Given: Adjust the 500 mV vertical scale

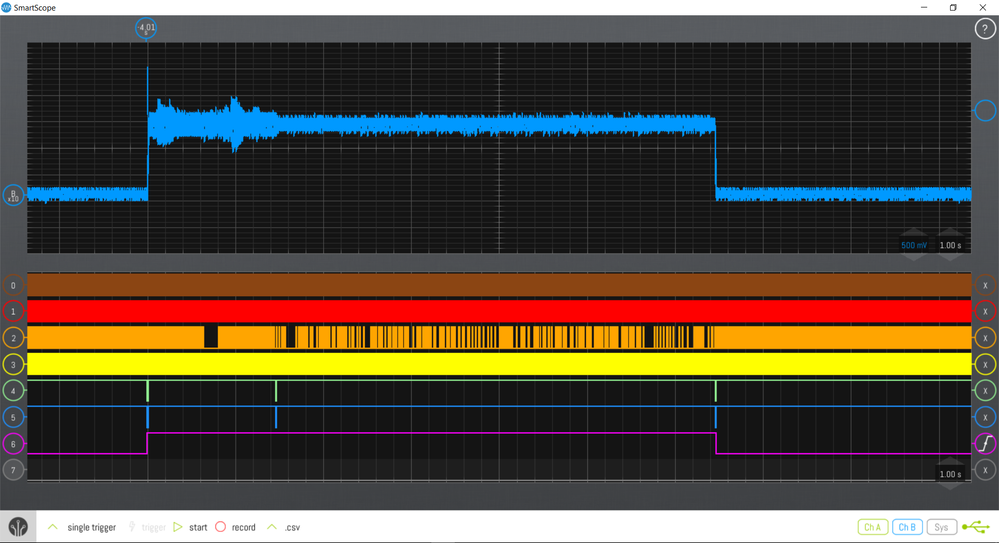Looking at the screenshot, I should [x=914, y=245].
